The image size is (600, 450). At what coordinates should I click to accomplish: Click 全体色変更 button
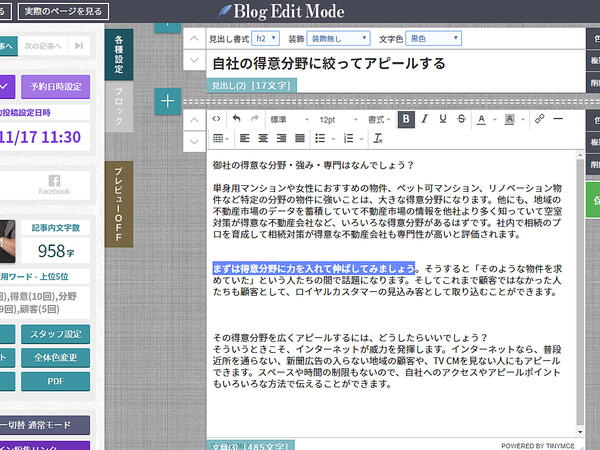[55, 358]
